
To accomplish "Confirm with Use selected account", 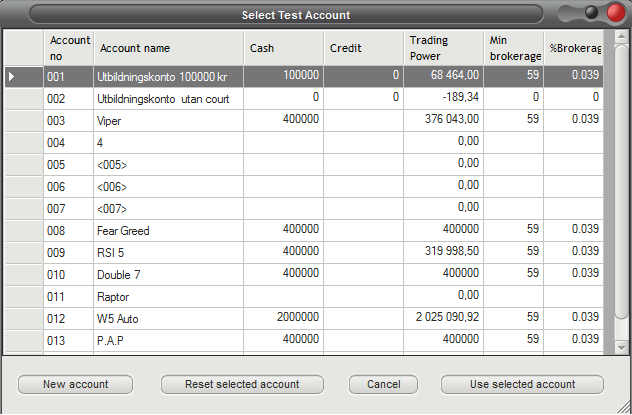I will click(x=522, y=384).
